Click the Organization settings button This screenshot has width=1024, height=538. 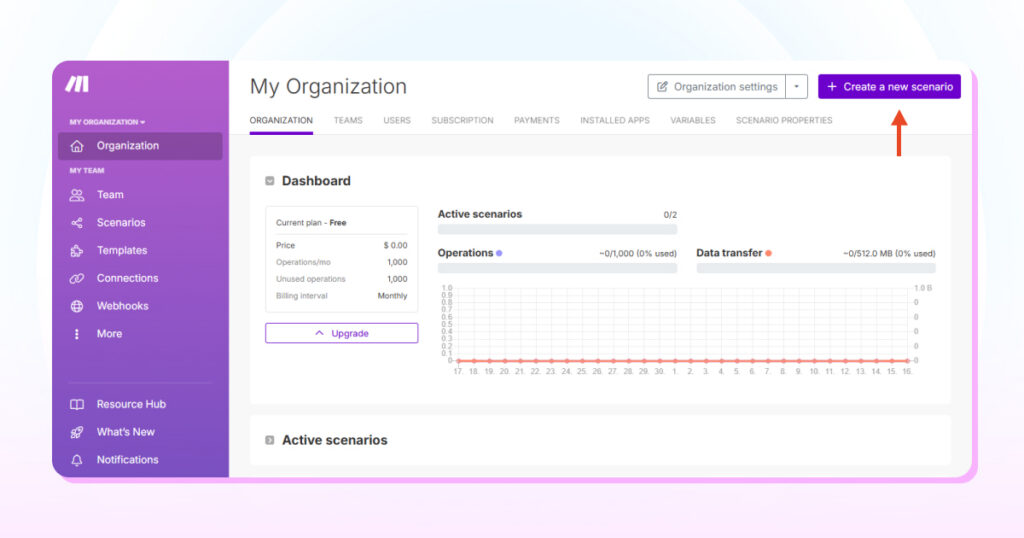point(716,87)
